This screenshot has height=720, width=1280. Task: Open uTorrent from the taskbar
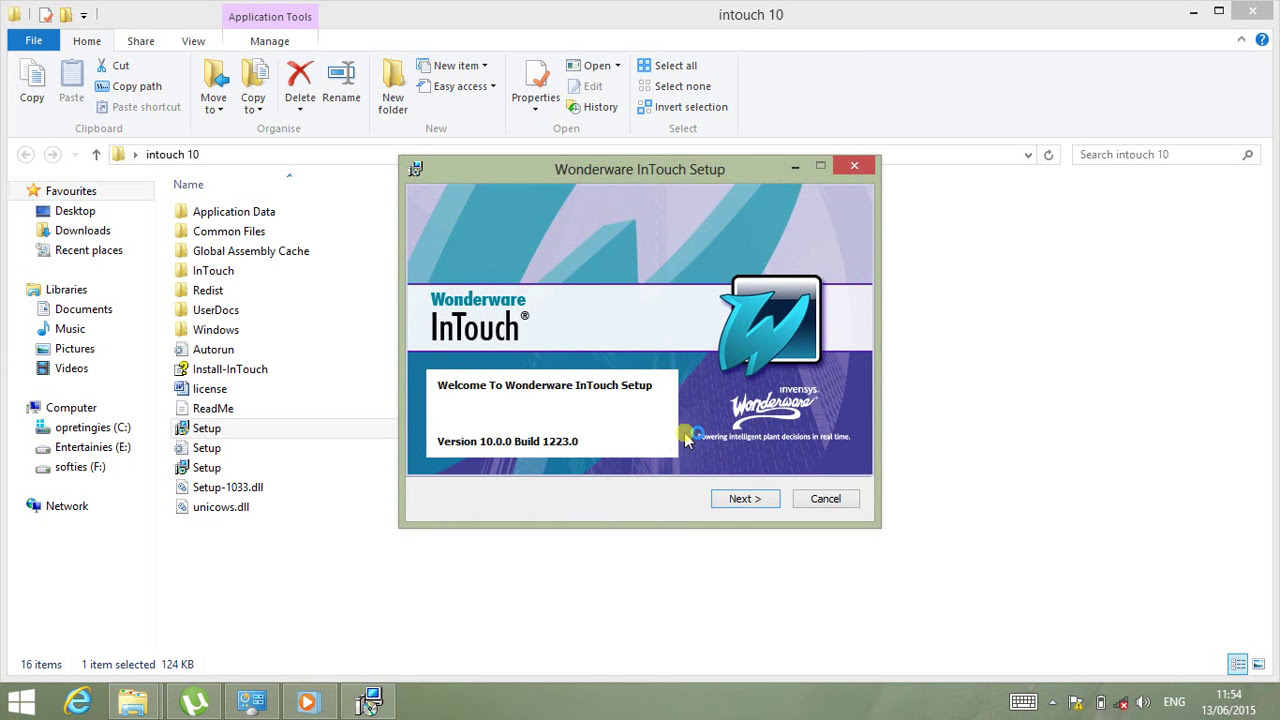(x=193, y=701)
